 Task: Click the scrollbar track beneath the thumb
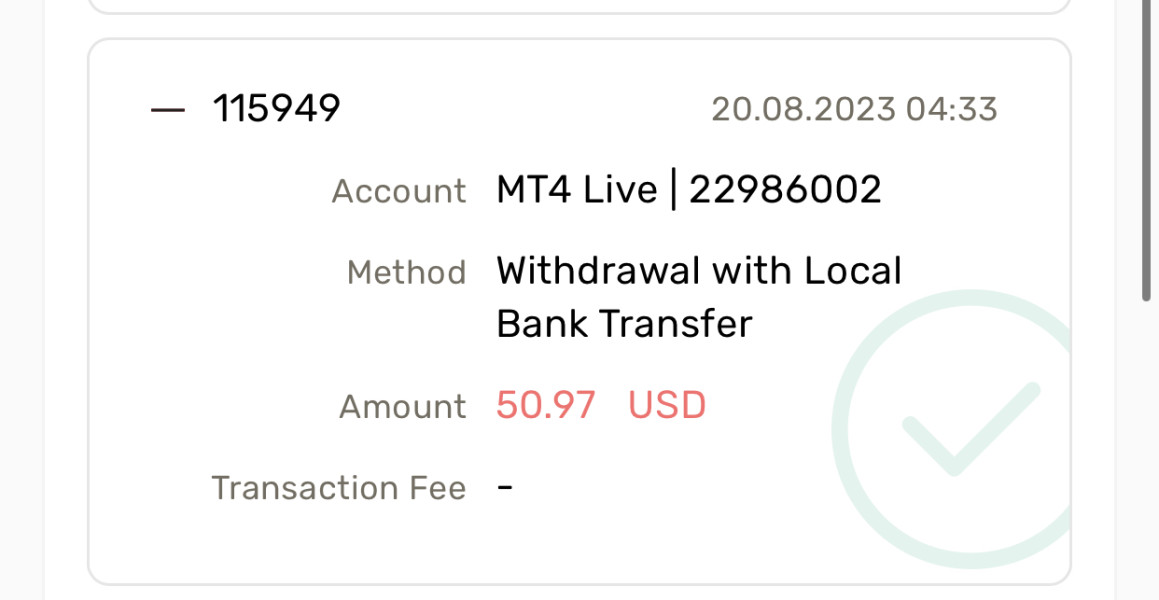click(x=1146, y=450)
